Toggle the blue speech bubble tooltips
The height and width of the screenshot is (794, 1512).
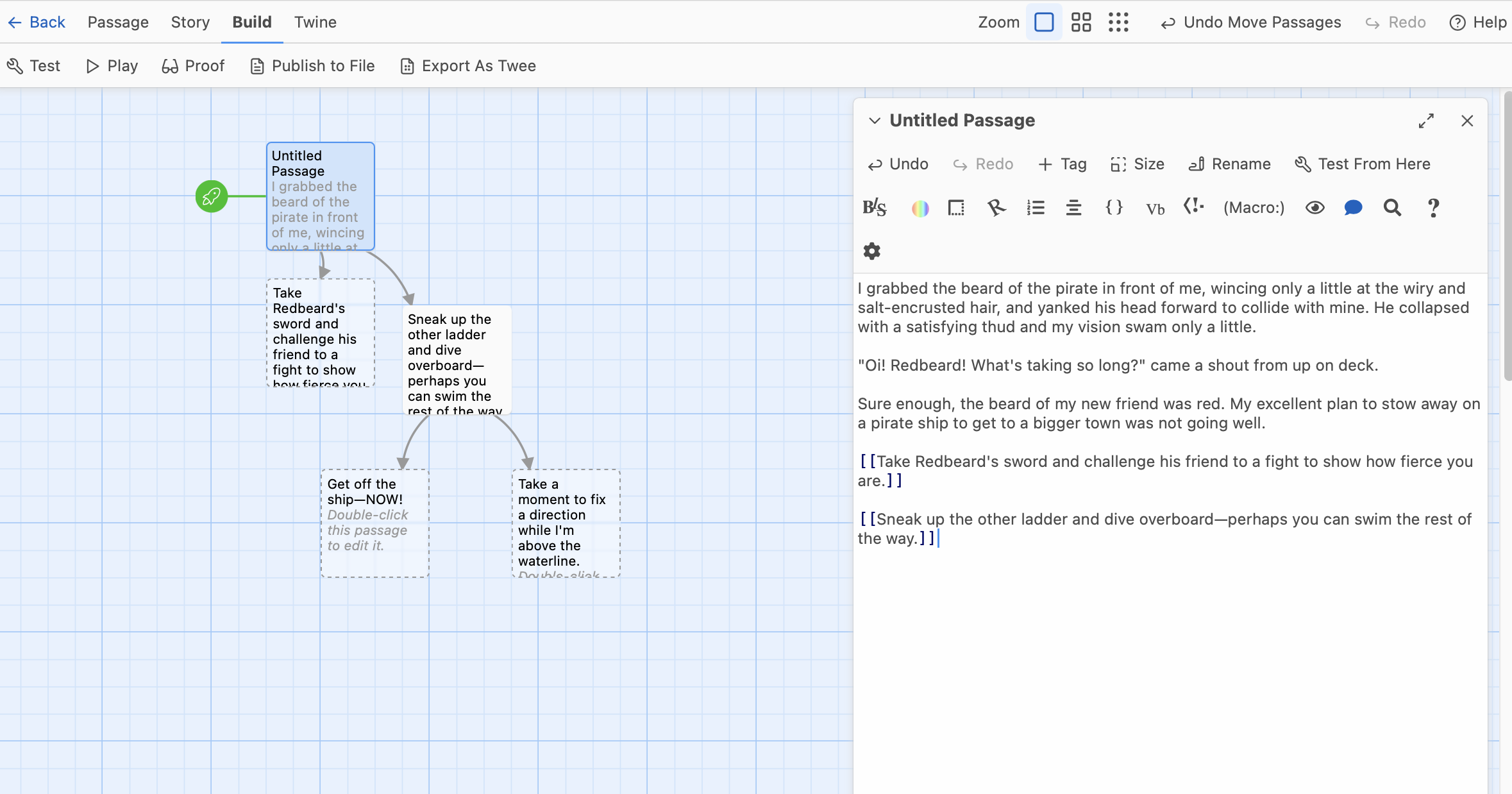1353,208
